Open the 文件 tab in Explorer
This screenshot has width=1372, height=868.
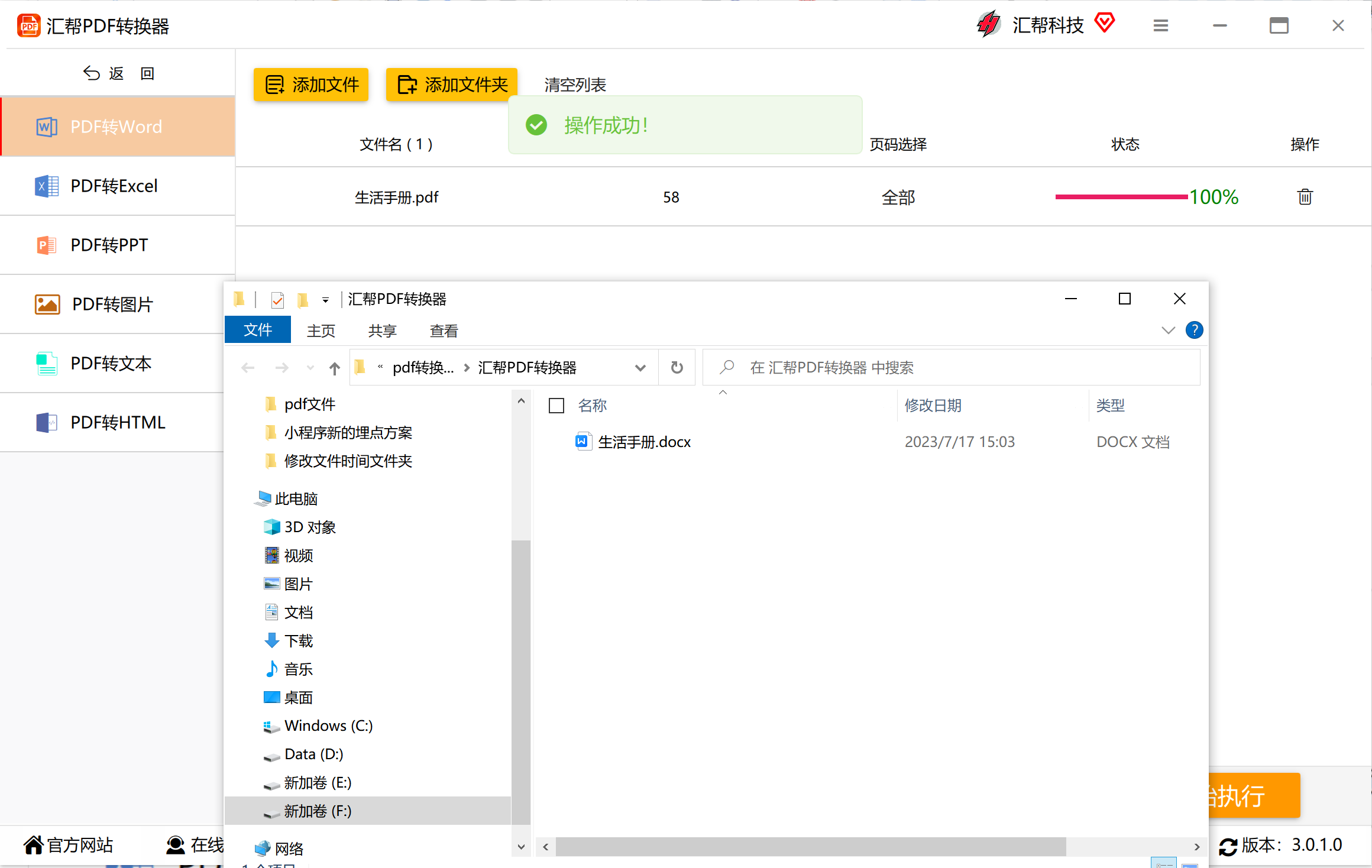point(258,330)
